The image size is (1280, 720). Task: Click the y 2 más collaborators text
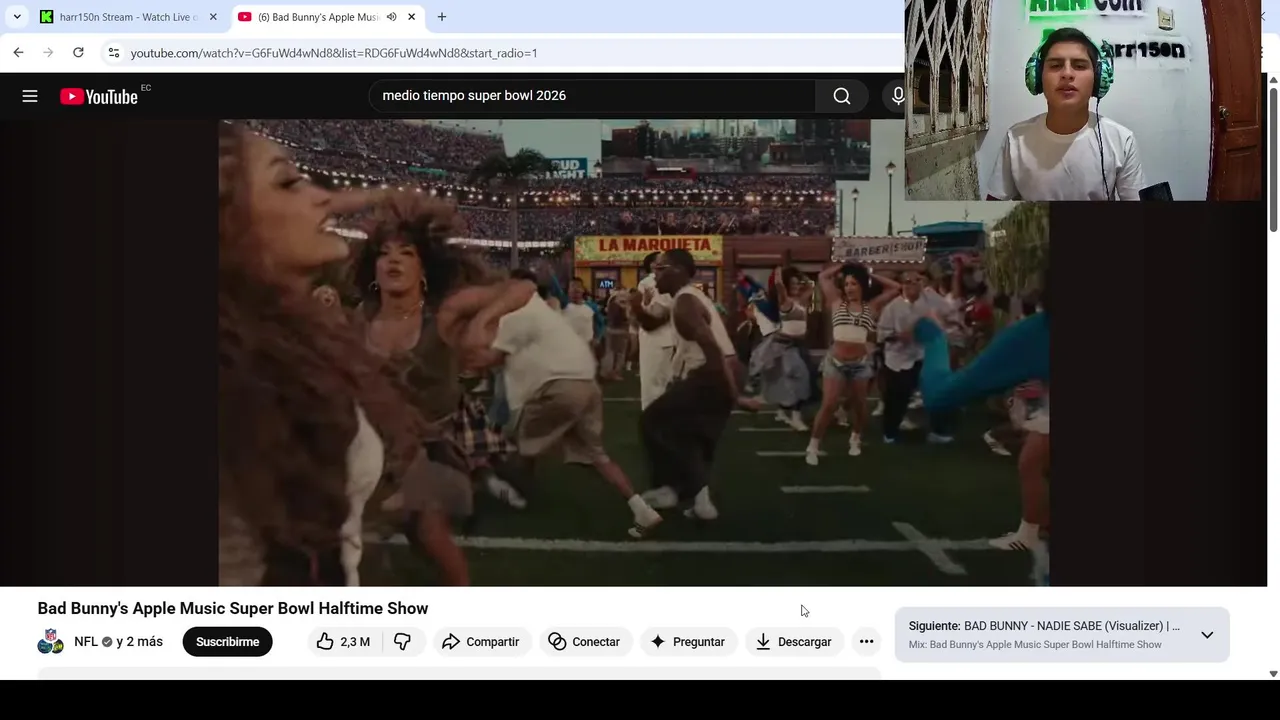(140, 642)
